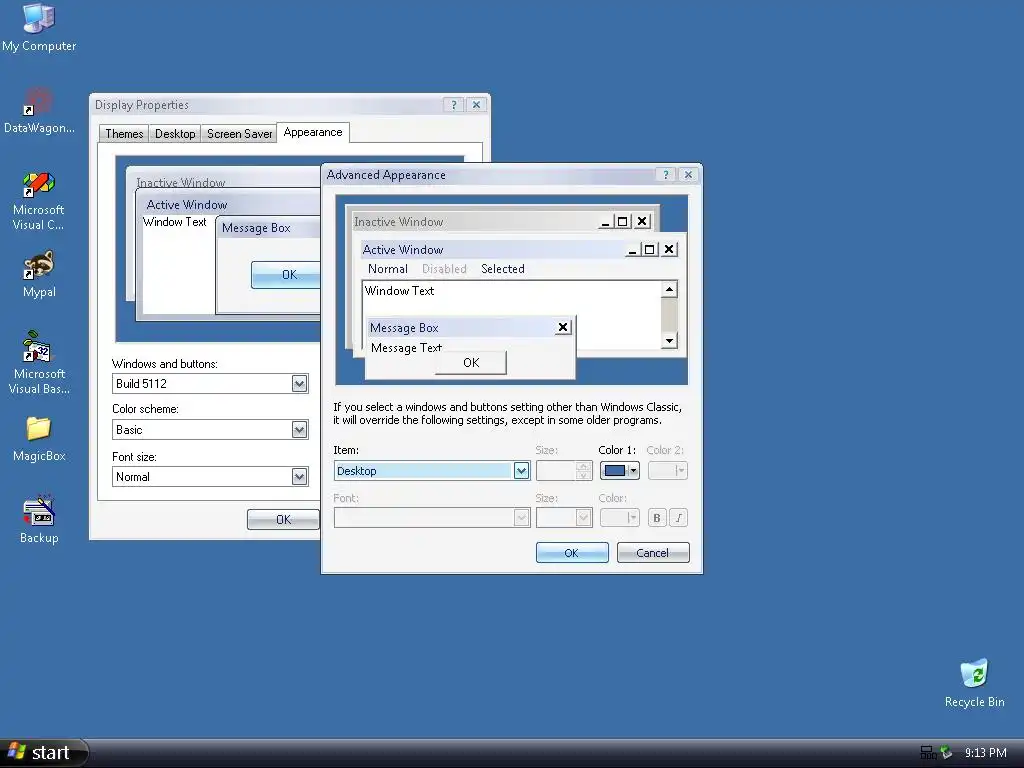Click Selected menu item in preview
Image resolution: width=1024 pixels, height=768 pixels.
point(503,269)
